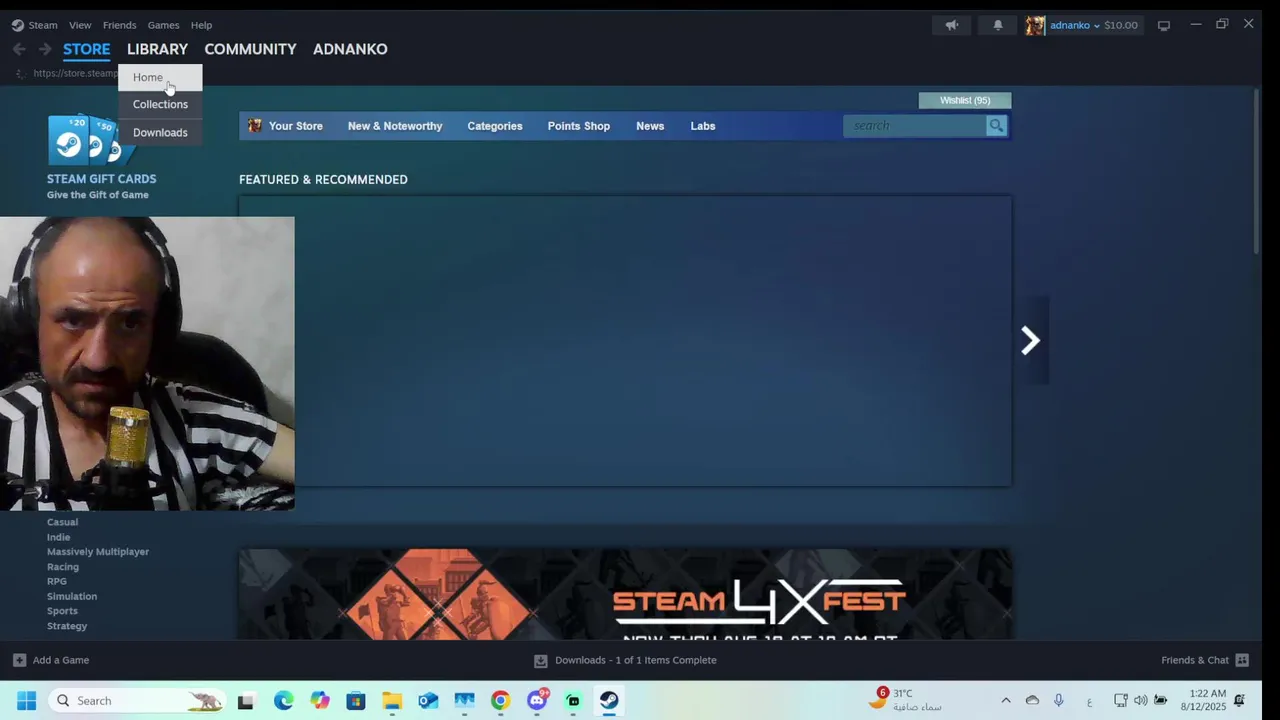This screenshot has width=1280, height=720.
Task: Show hidden system tray icons
Action: [1006, 701]
